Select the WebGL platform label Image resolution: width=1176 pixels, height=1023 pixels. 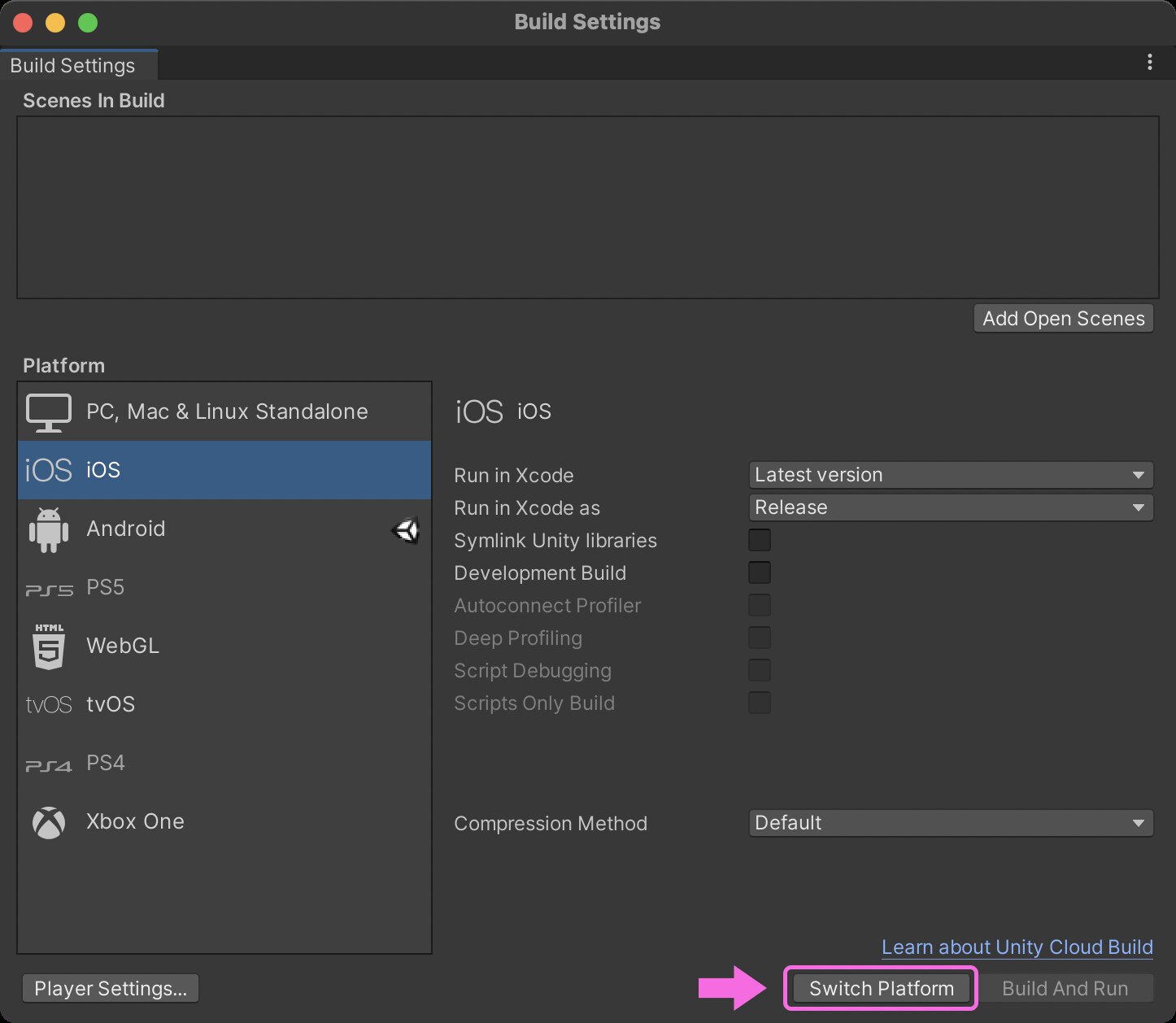(123, 646)
